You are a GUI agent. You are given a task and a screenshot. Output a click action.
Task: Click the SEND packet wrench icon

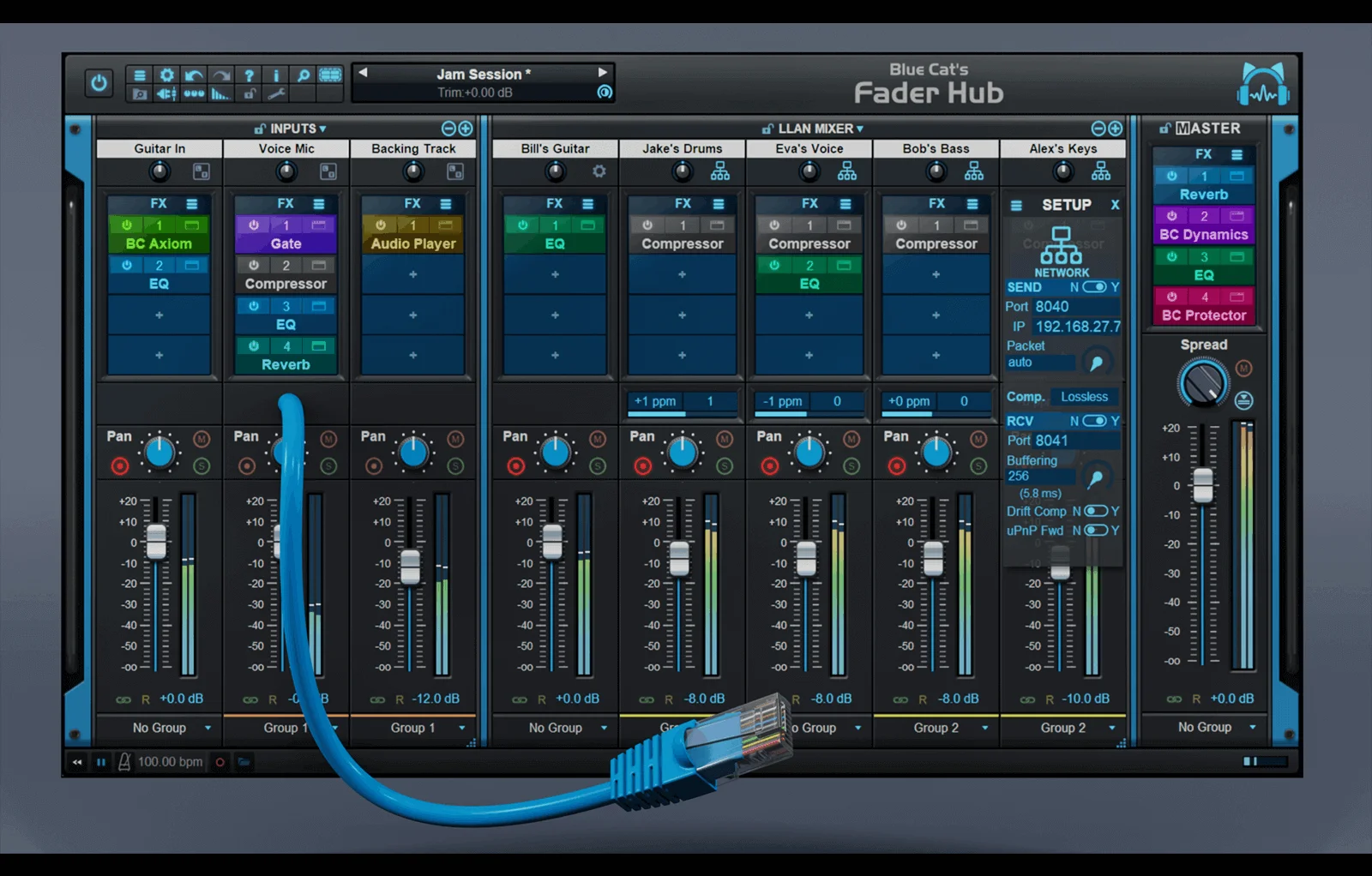click(1096, 363)
